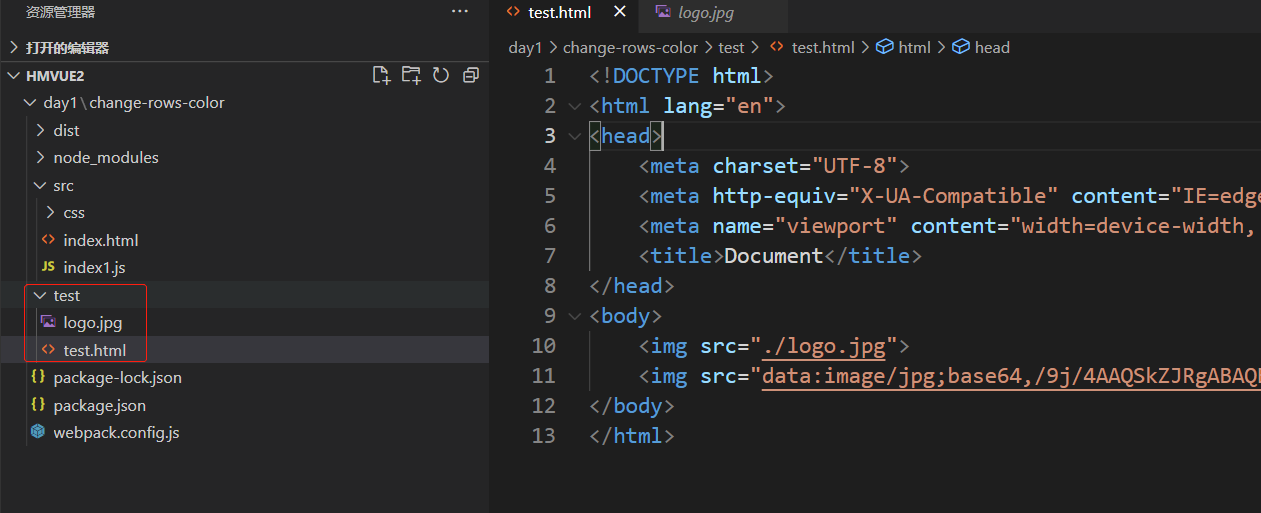This screenshot has height=513, width=1261.
Task: Fold the html tag at line 2
Action: click(574, 106)
